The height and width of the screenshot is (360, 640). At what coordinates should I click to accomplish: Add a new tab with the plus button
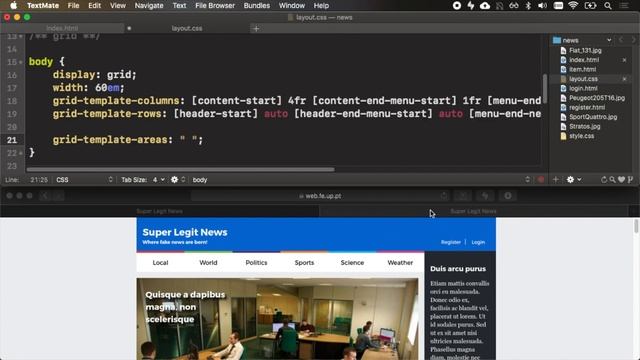click(x=256, y=28)
